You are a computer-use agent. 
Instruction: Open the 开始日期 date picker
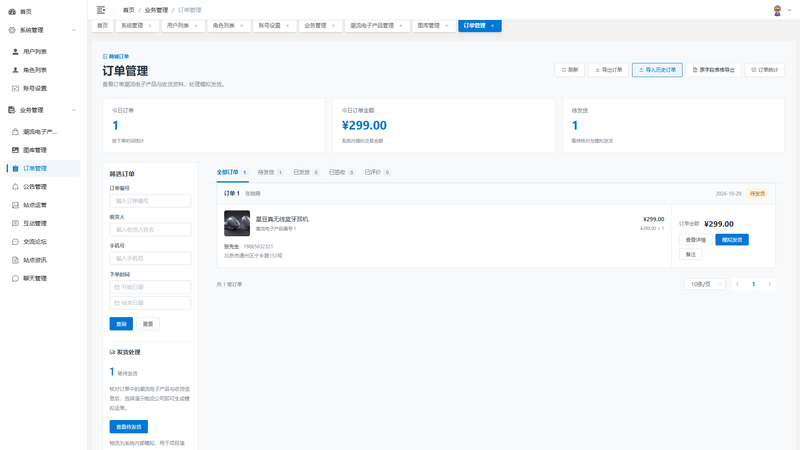point(151,287)
